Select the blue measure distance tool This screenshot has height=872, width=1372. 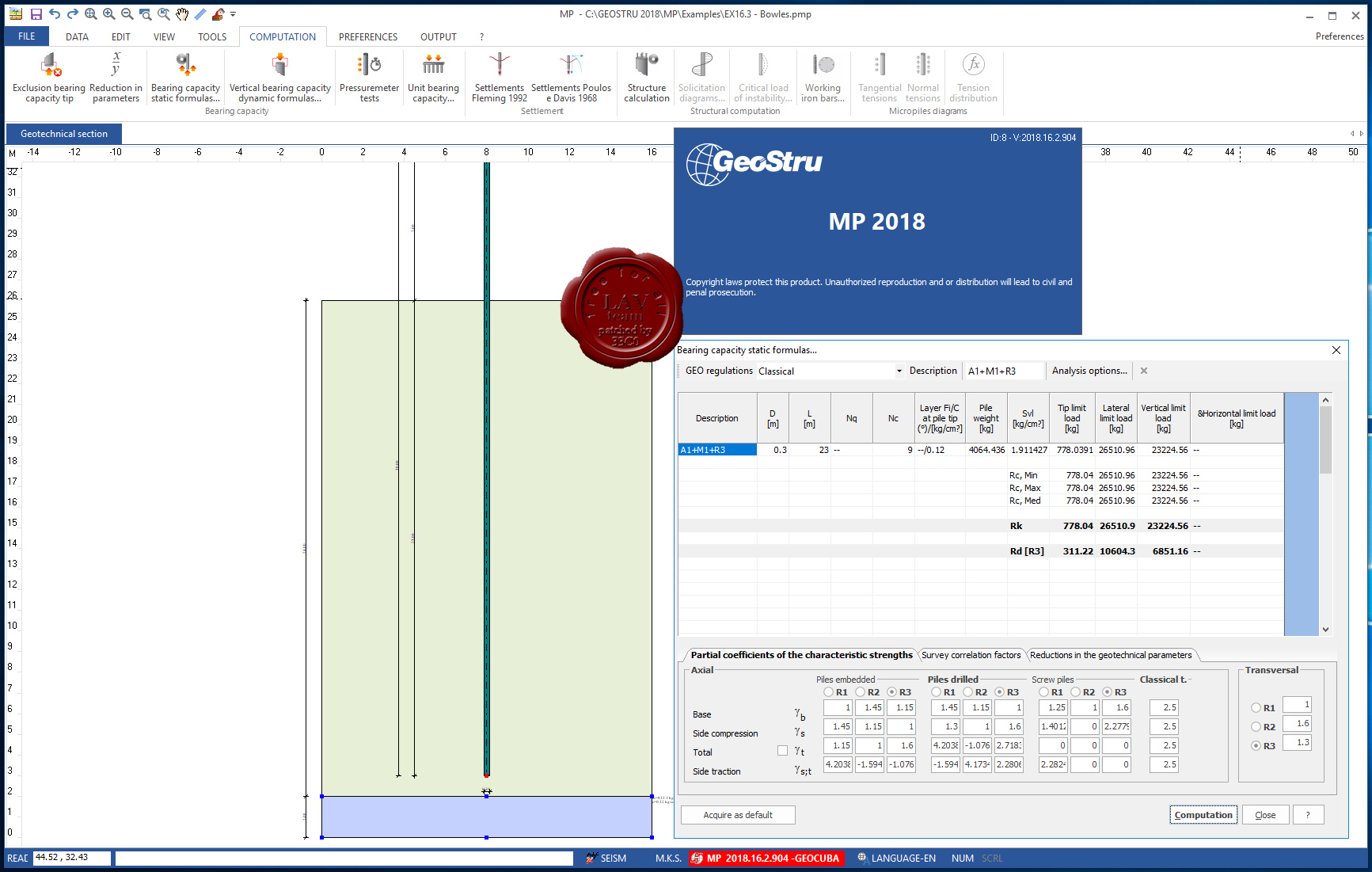click(x=200, y=14)
